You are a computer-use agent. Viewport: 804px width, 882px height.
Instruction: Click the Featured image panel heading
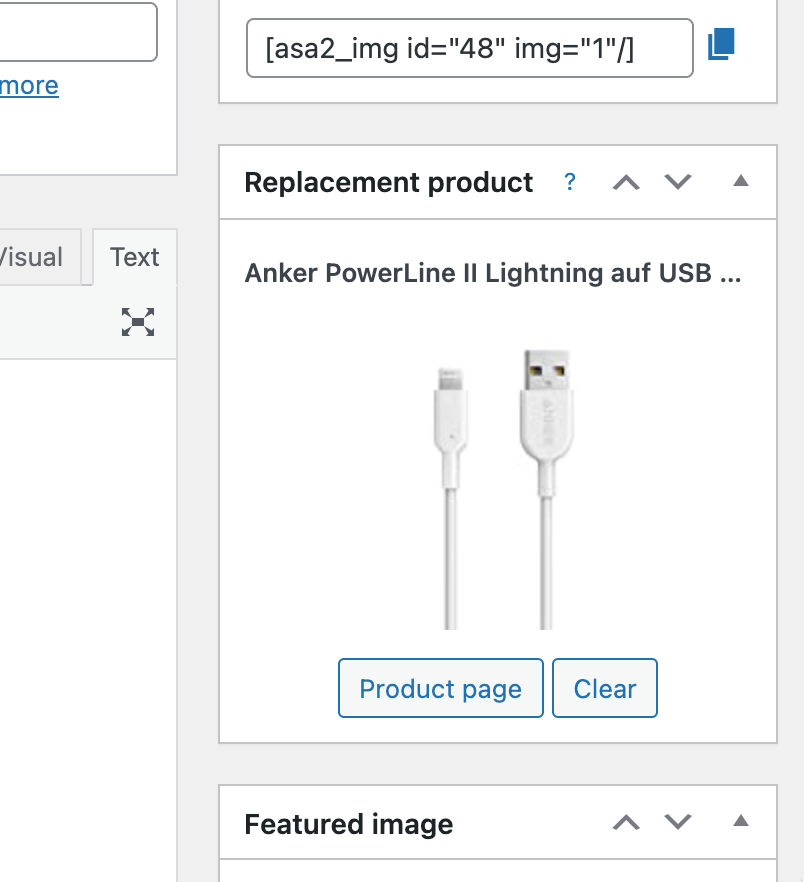[x=349, y=824]
